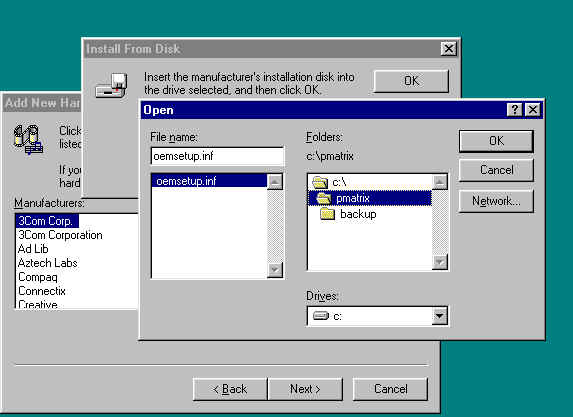573x417 pixels.
Task: Click the folders list scrollbar up arrow
Action: pos(440,182)
